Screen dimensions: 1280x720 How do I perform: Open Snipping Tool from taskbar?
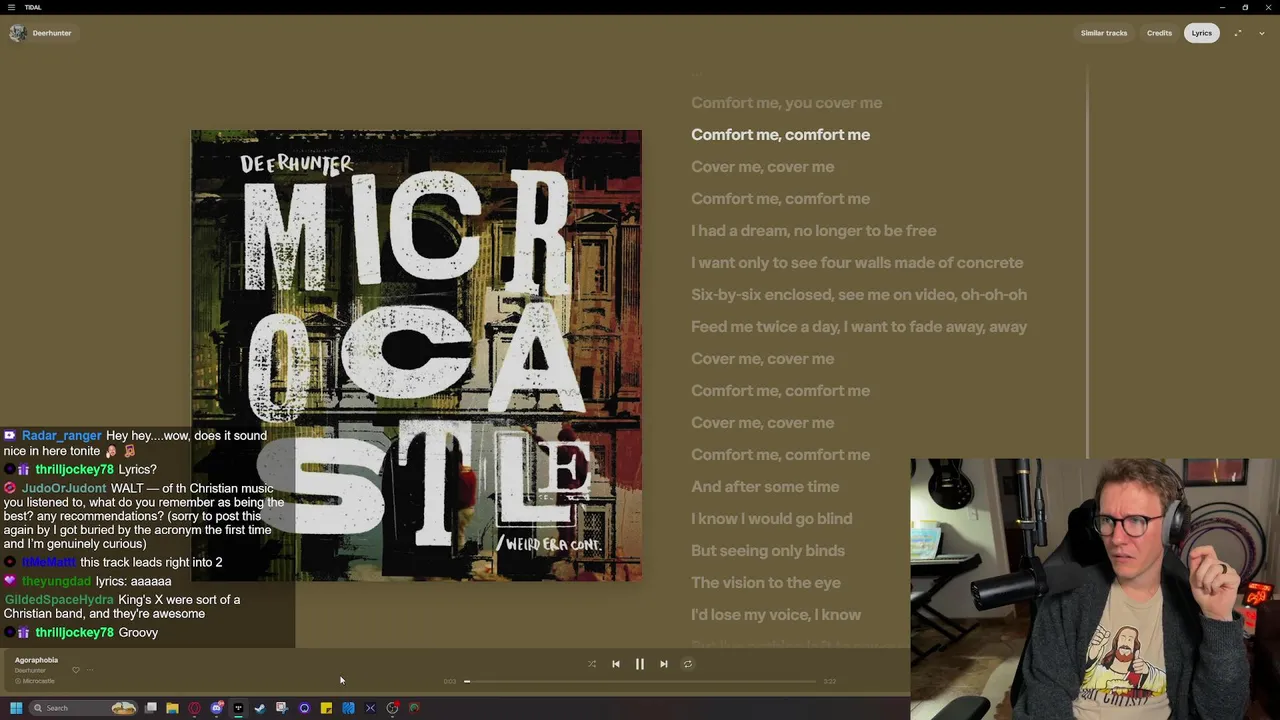(282, 708)
